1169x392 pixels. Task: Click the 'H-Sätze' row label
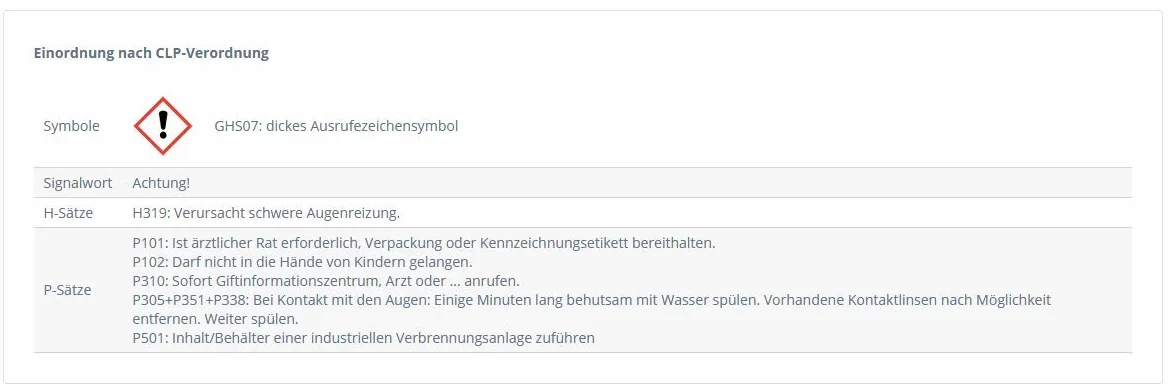69,213
